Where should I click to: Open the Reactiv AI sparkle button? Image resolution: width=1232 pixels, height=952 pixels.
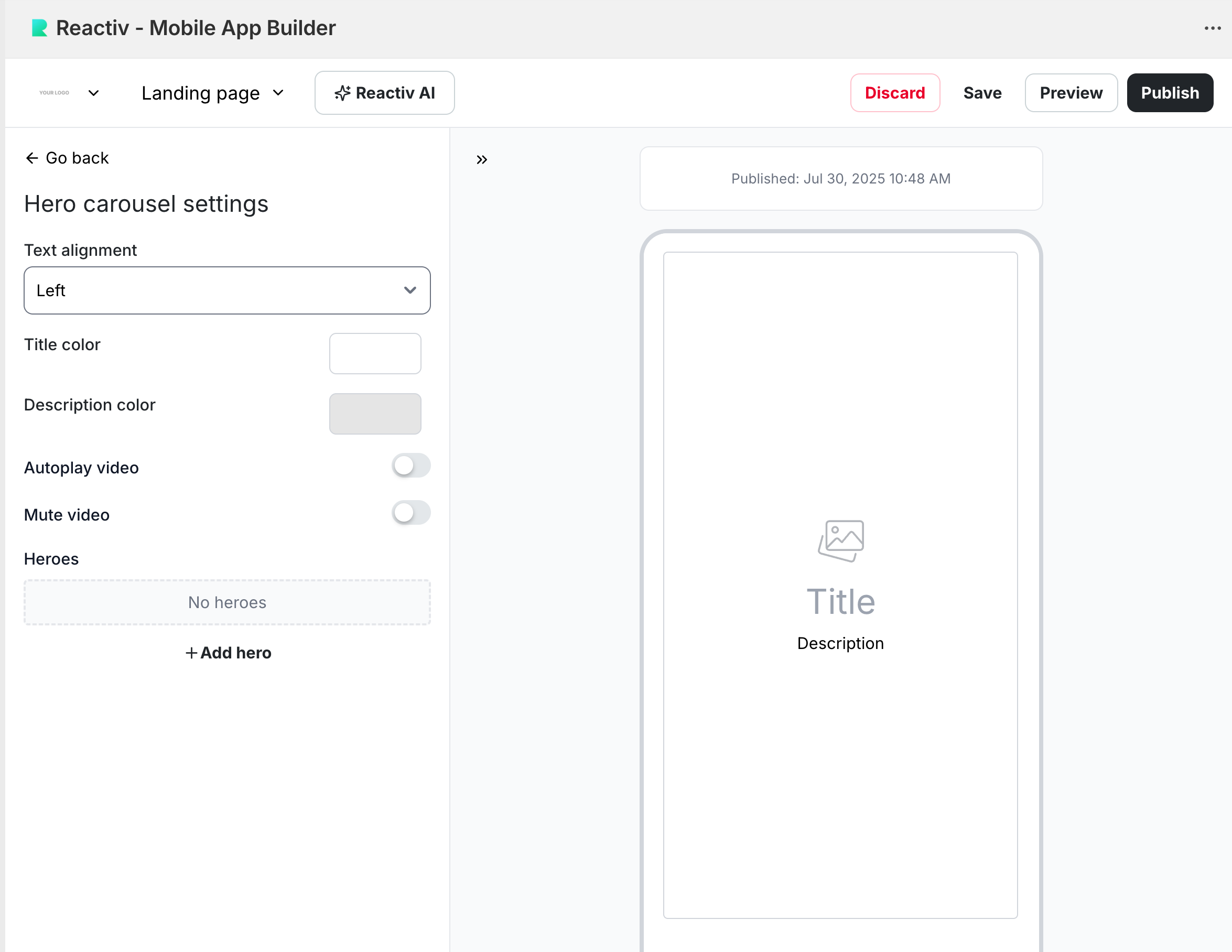pyautogui.click(x=385, y=93)
